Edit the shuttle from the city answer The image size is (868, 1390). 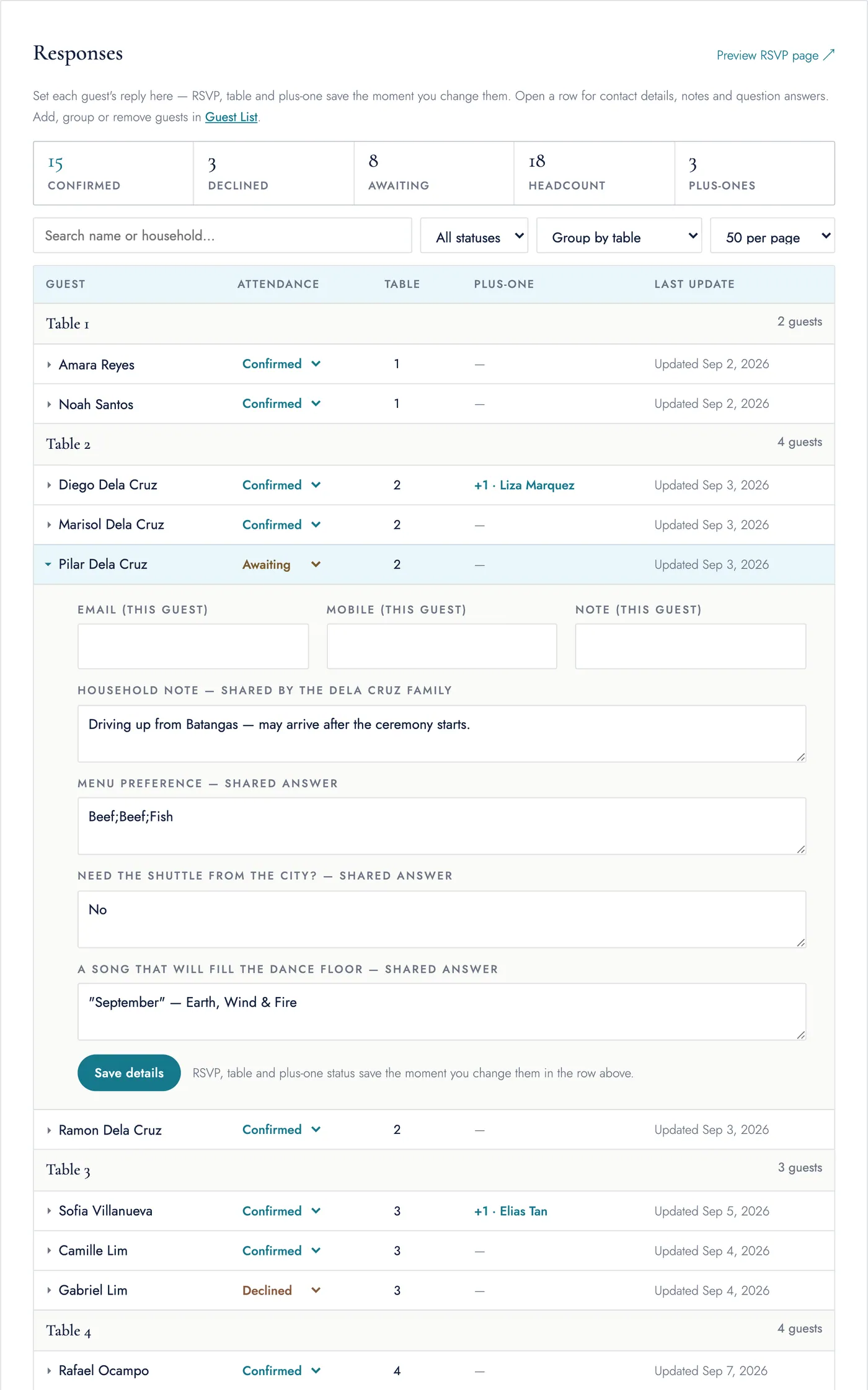[441, 919]
